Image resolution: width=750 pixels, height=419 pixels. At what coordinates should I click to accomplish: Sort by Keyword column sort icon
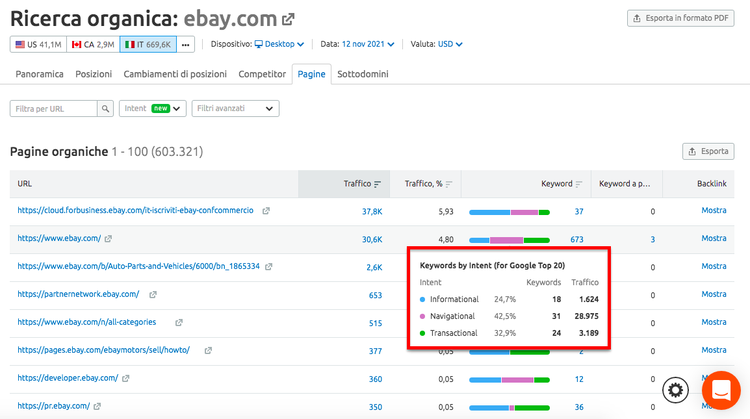579,184
